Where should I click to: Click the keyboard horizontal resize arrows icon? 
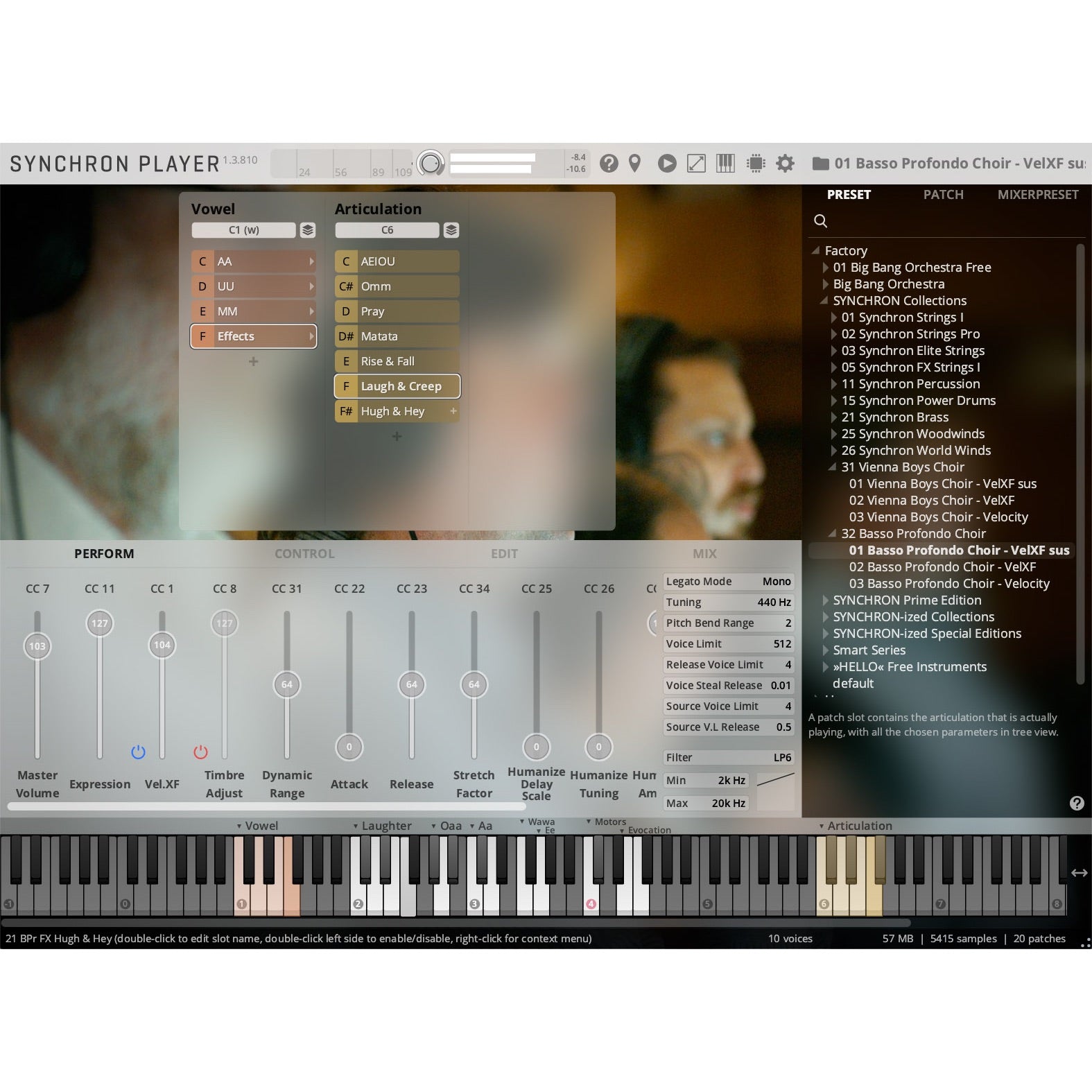pos(1079,873)
